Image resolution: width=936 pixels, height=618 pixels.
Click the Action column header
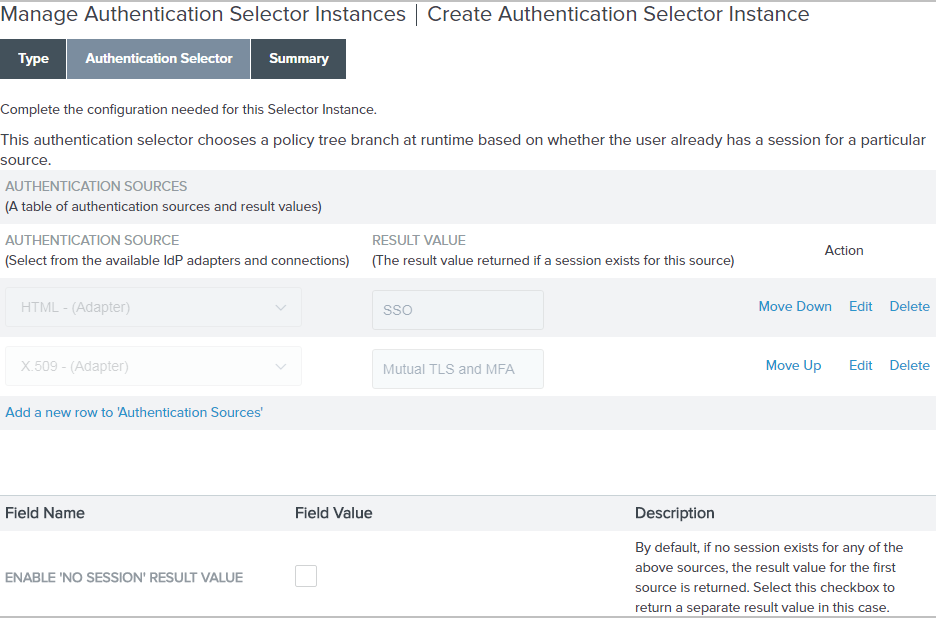click(x=843, y=250)
